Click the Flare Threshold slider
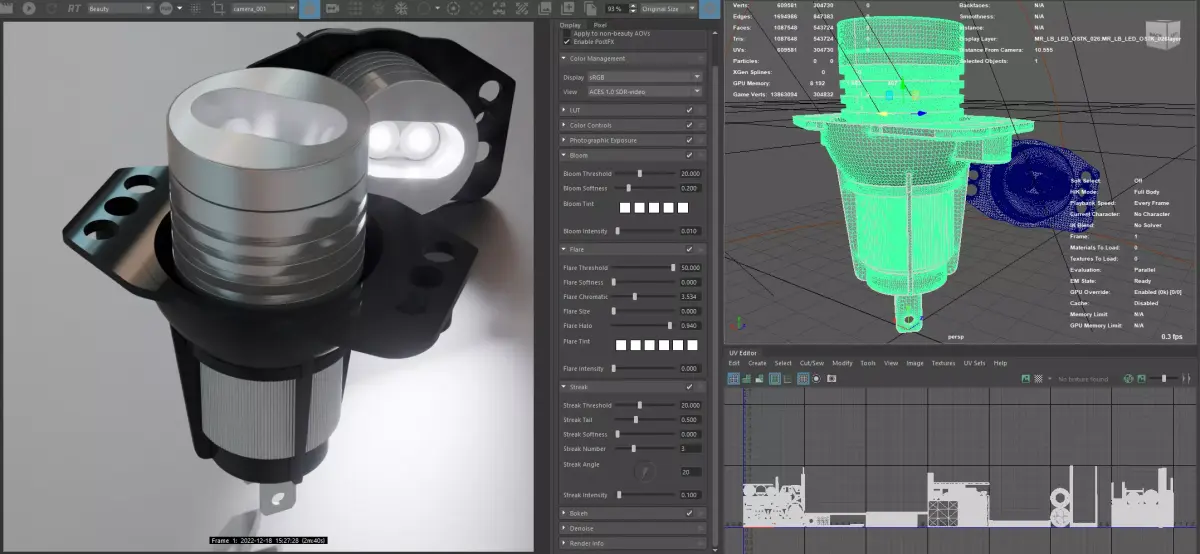Image resolution: width=1200 pixels, height=554 pixels. click(645, 268)
